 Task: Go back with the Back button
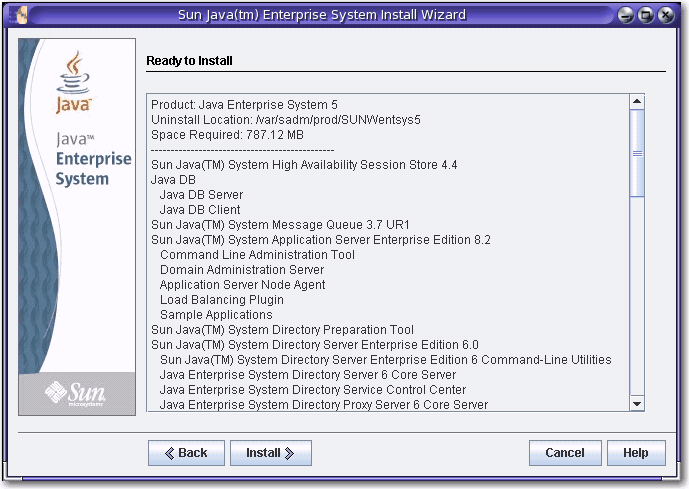186,453
